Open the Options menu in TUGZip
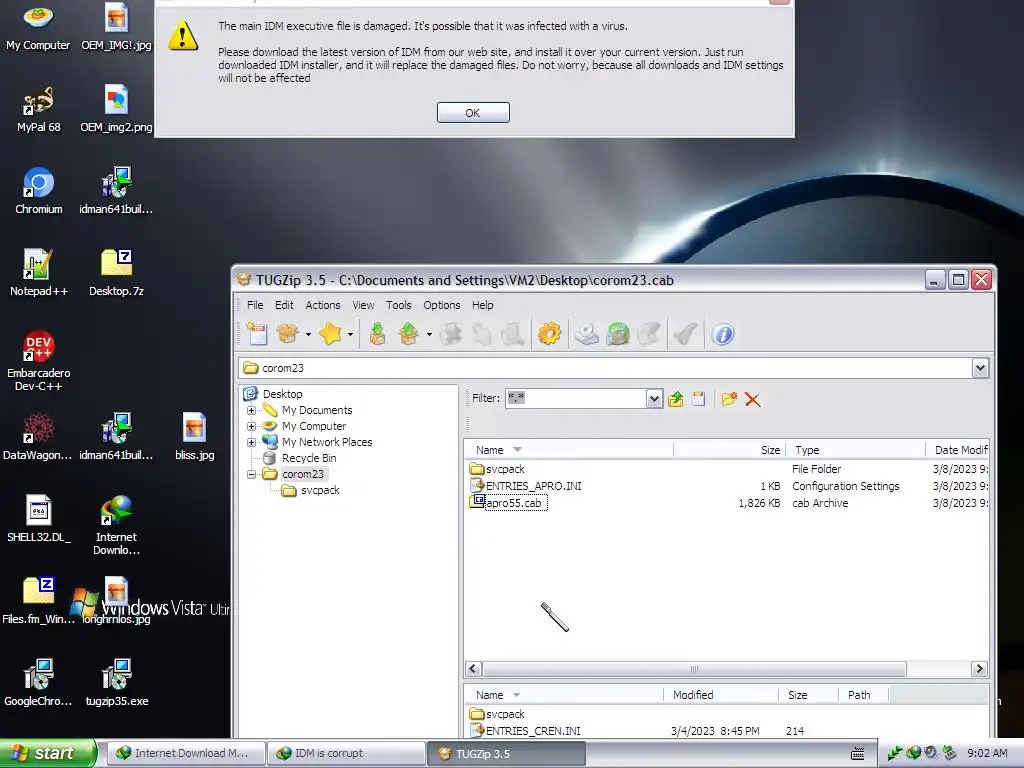The image size is (1024, 768). 441,305
